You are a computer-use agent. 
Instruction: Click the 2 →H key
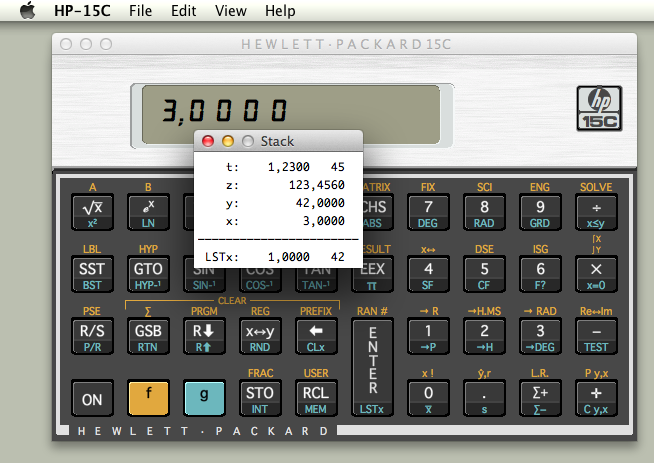pos(484,336)
